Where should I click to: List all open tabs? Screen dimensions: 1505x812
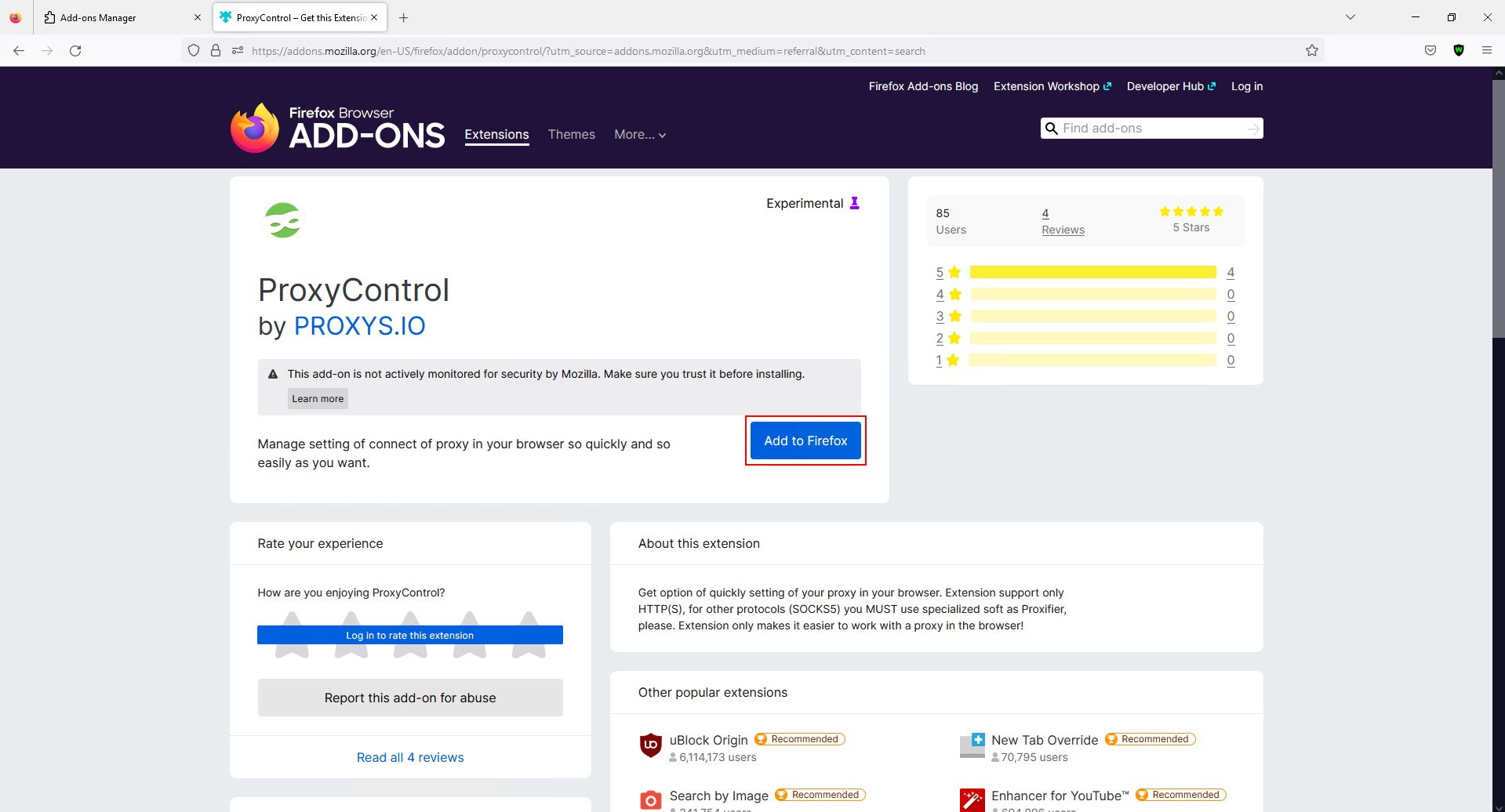click(1351, 17)
